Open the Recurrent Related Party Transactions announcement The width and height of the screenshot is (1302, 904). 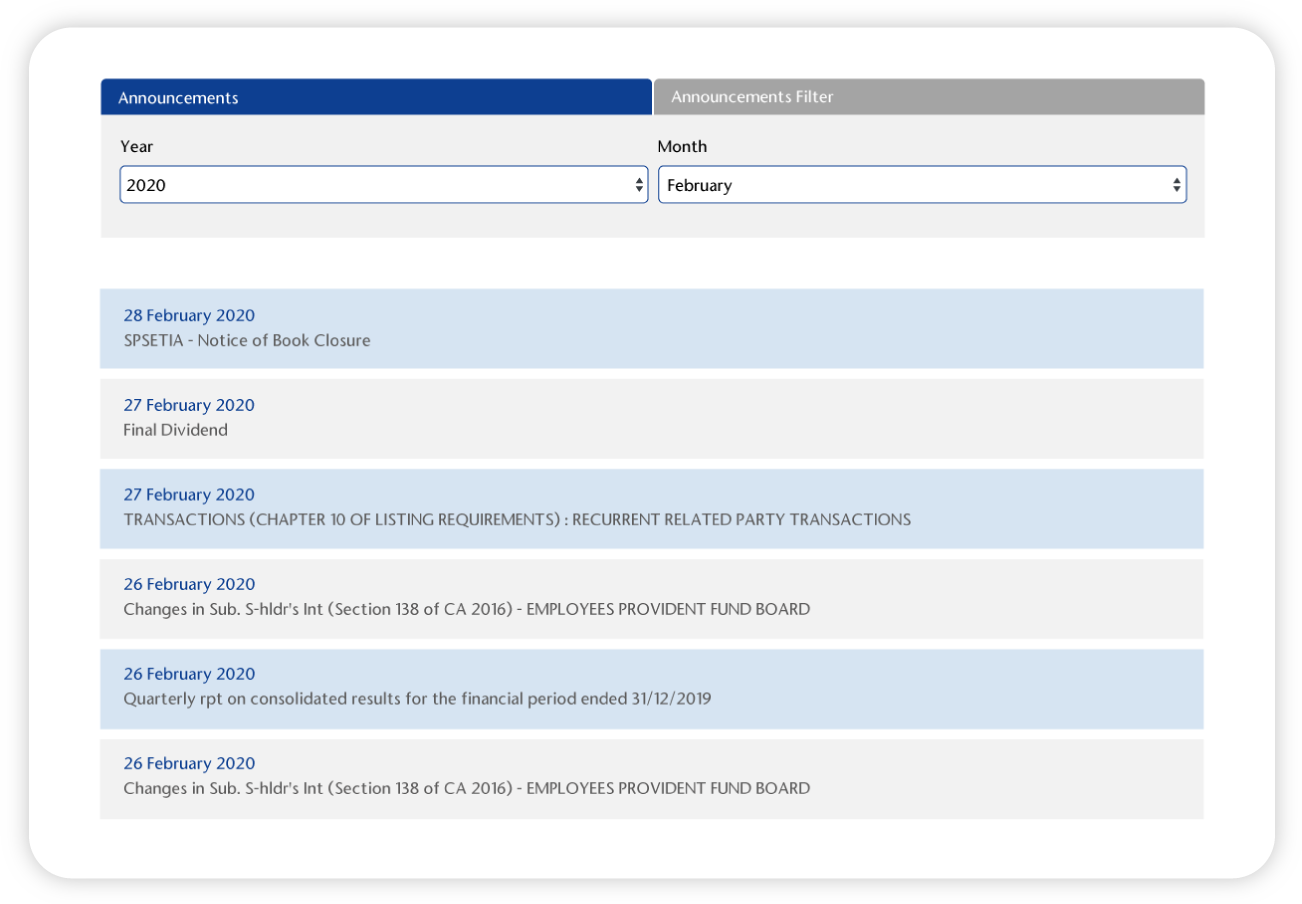[x=517, y=520]
